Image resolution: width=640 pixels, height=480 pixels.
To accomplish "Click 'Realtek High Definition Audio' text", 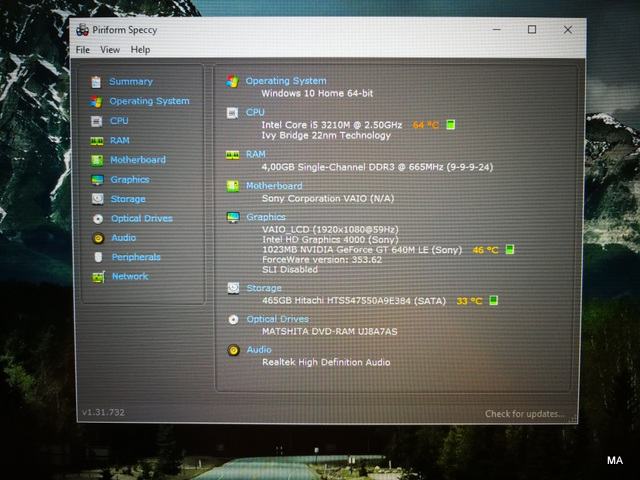I will (x=326, y=362).
